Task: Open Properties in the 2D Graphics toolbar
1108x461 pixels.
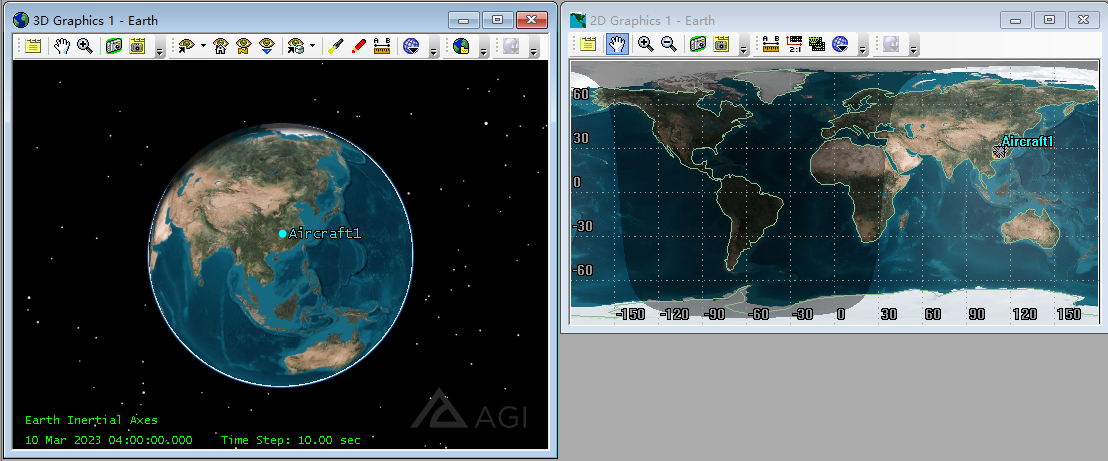Action: (589, 45)
